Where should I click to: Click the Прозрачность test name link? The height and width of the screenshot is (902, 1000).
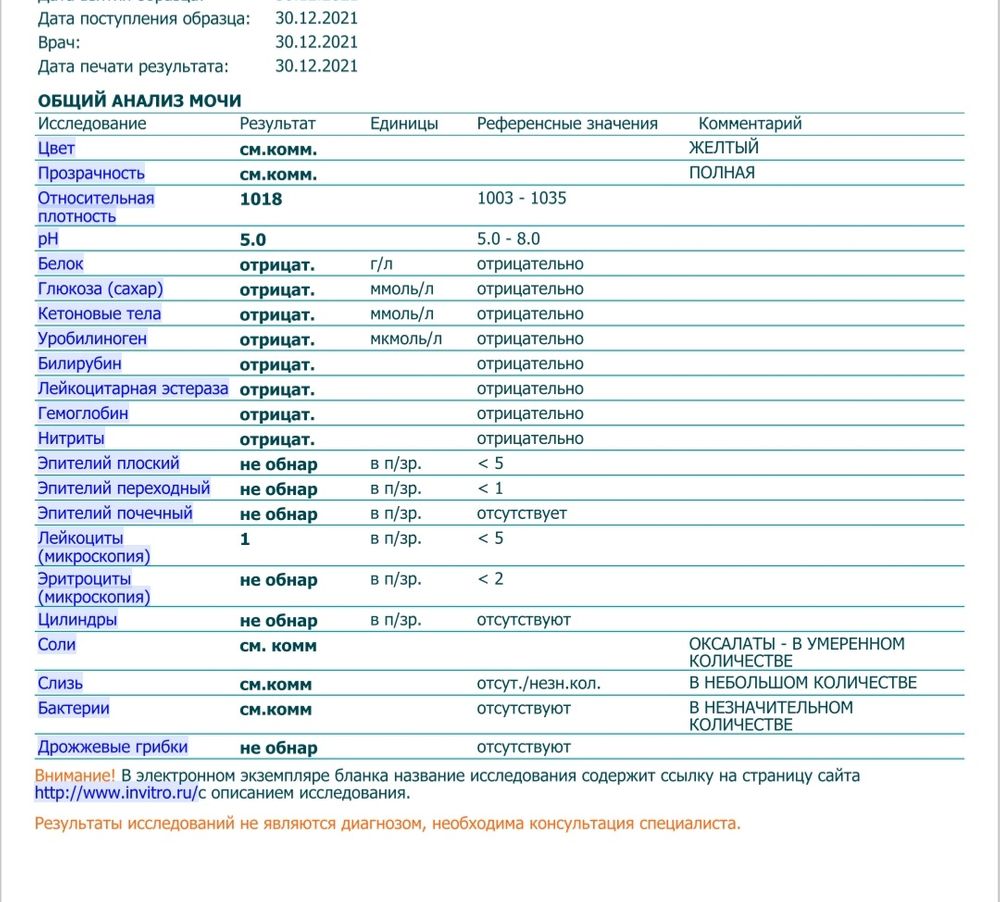(91, 173)
